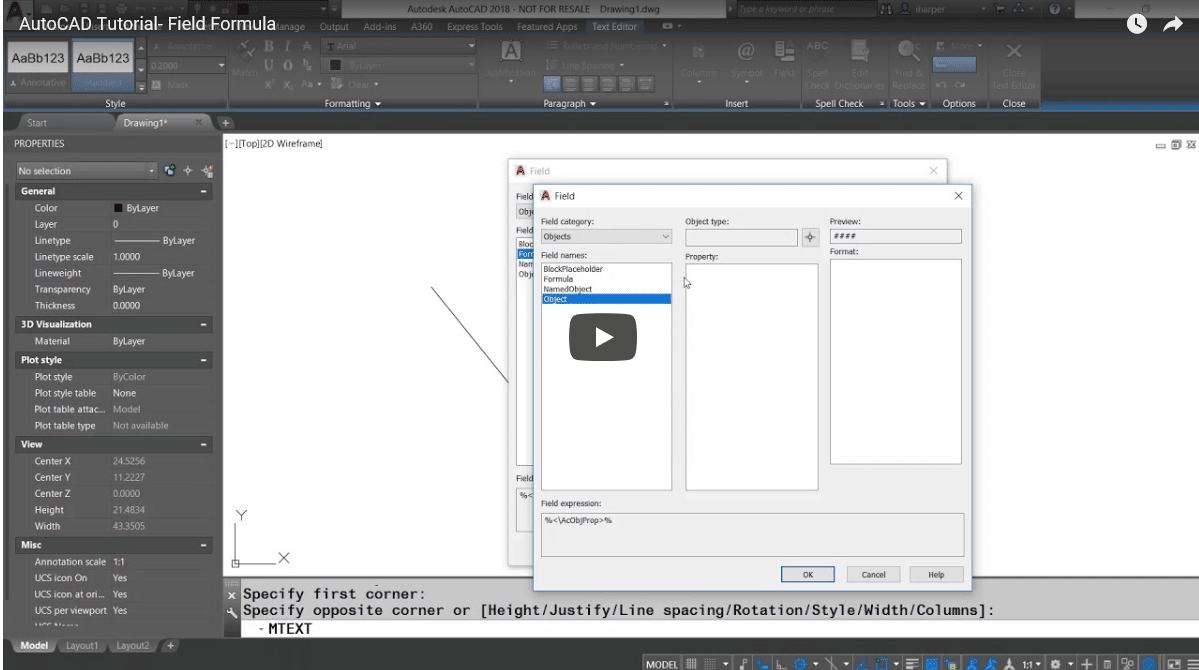Toggle text Mask option
1199x670 pixels.
171,84
